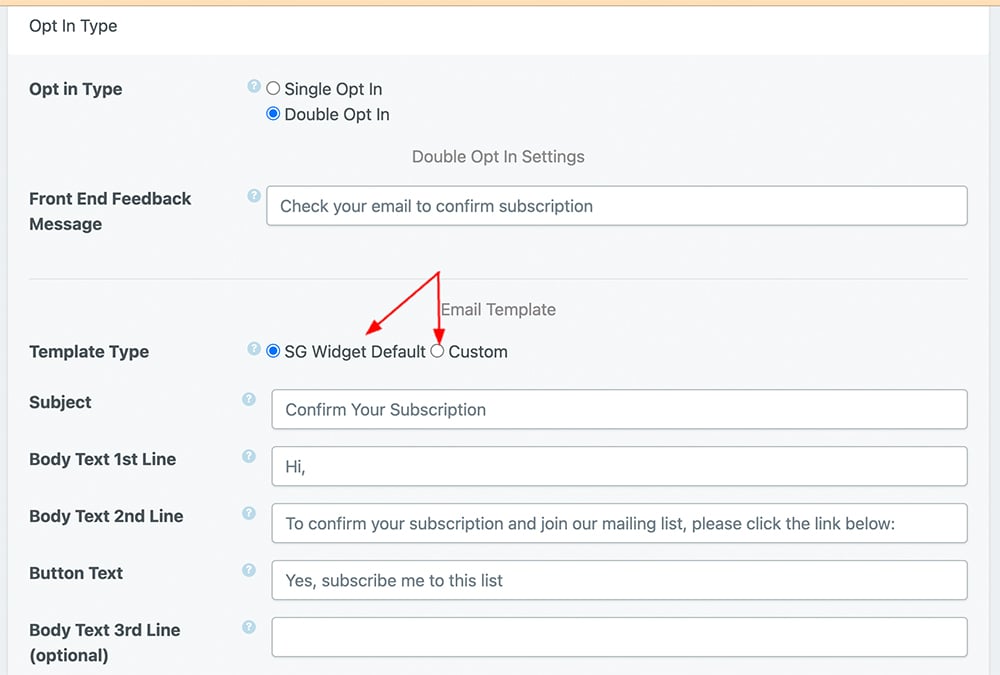
Task: Click the Front End Feedback Message help icon
Action: coord(253,197)
